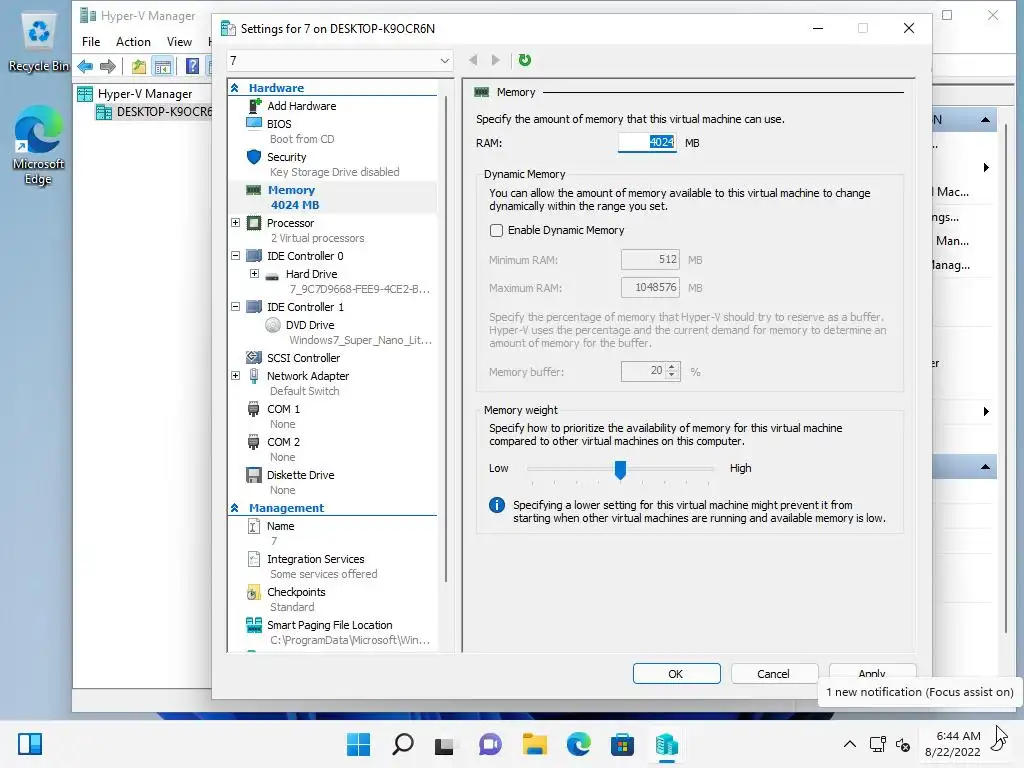The width and height of the screenshot is (1024, 768).
Task: Click the green refresh icon
Action: (524, 60)
